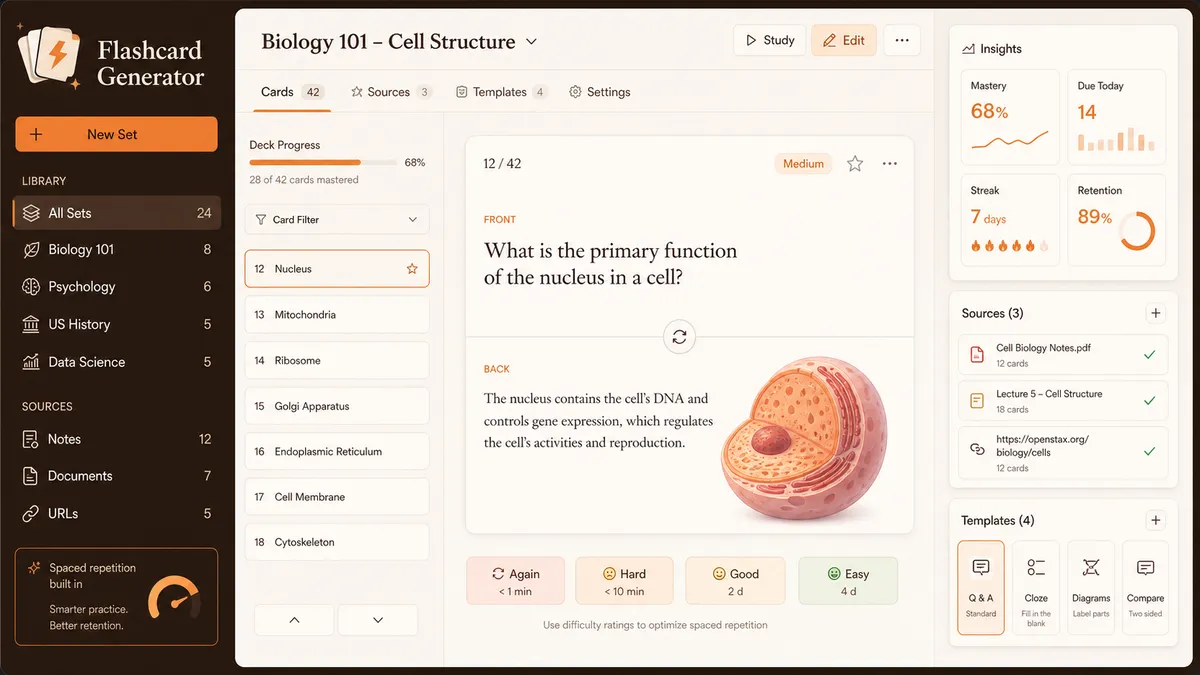Select the Q & A template
This screenshot has height=675, width=1200.
pos(981,588)
